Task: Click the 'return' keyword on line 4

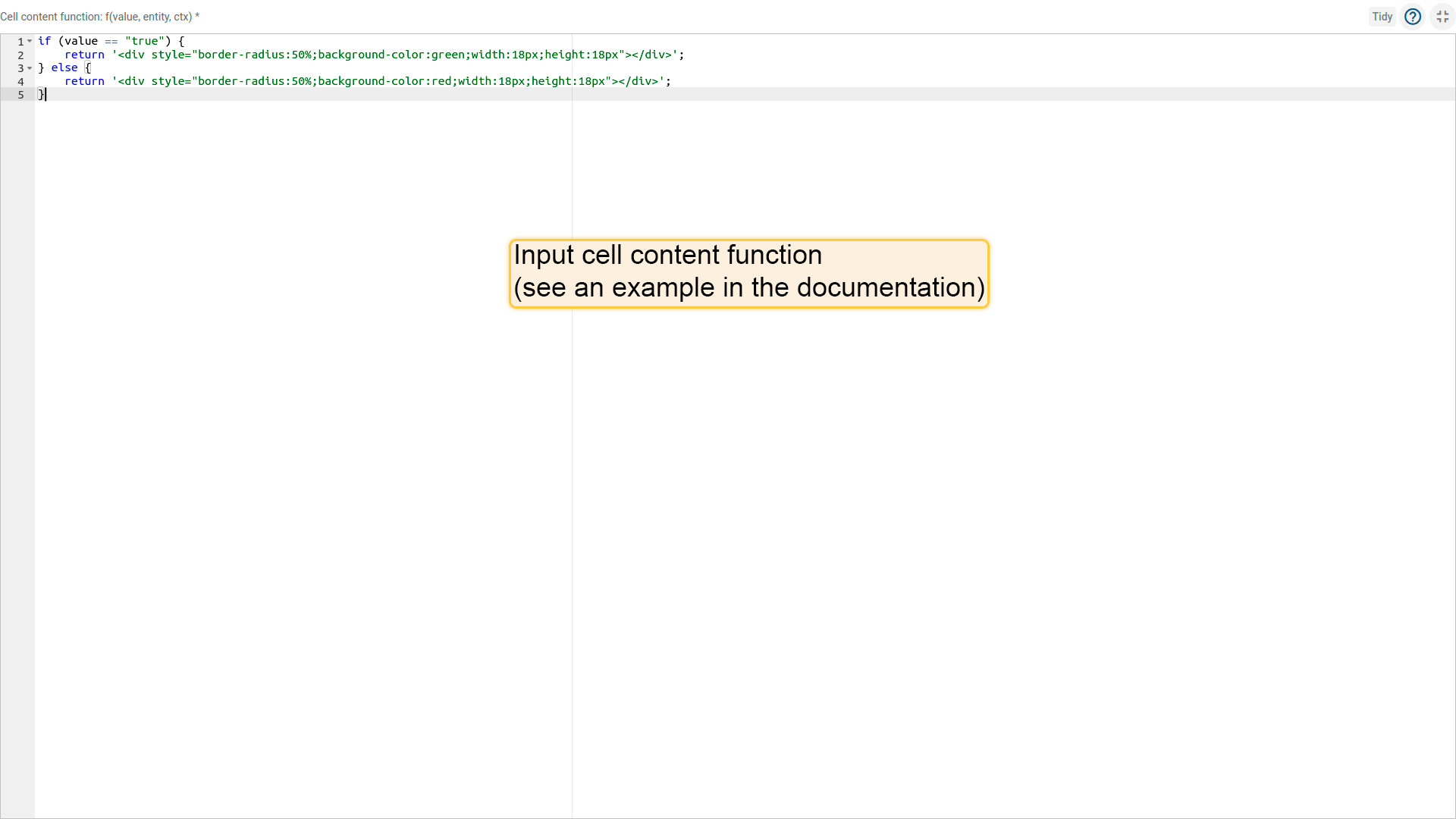Action: click(84, 82)
